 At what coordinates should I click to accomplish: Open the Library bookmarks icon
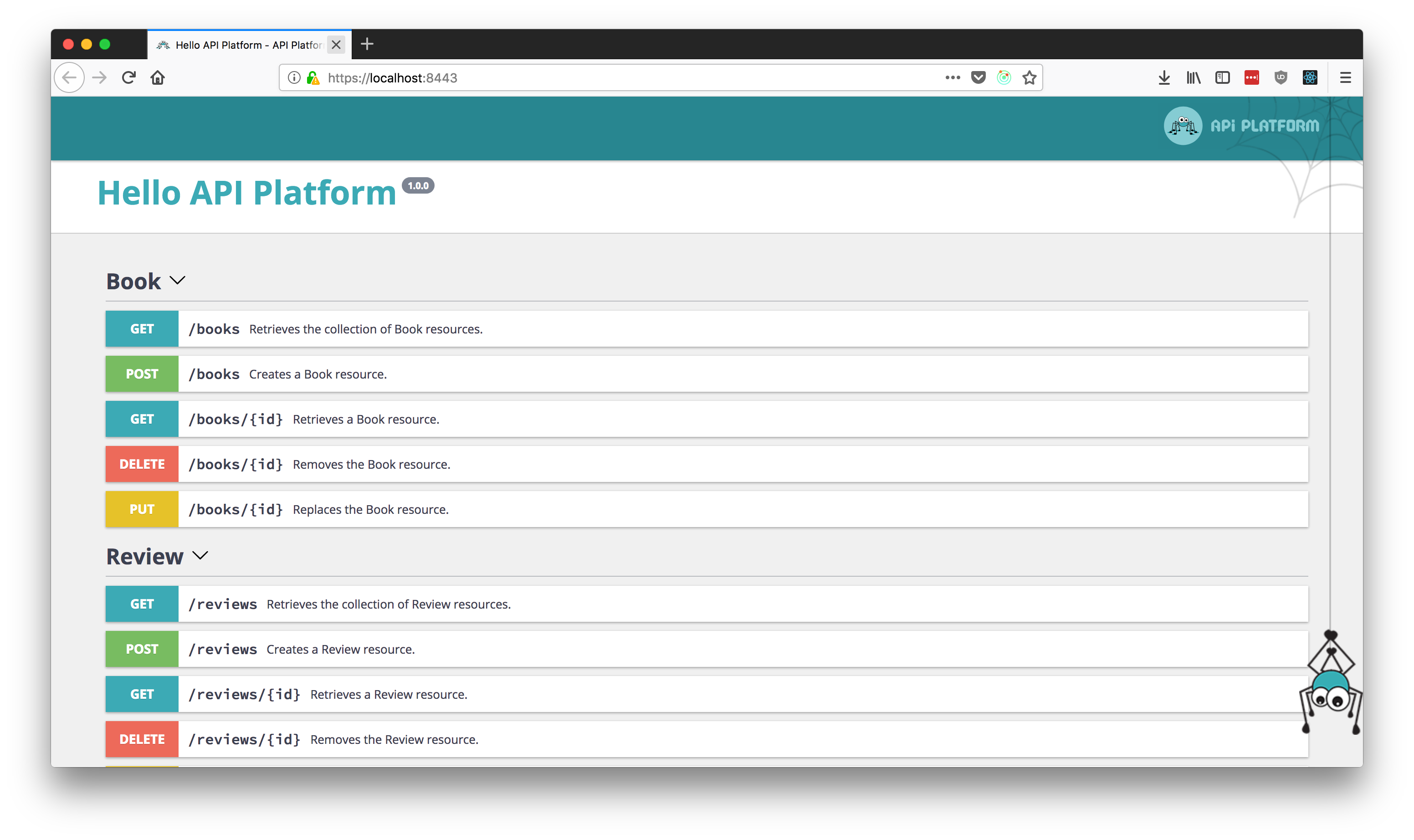tap(1193, 77)
